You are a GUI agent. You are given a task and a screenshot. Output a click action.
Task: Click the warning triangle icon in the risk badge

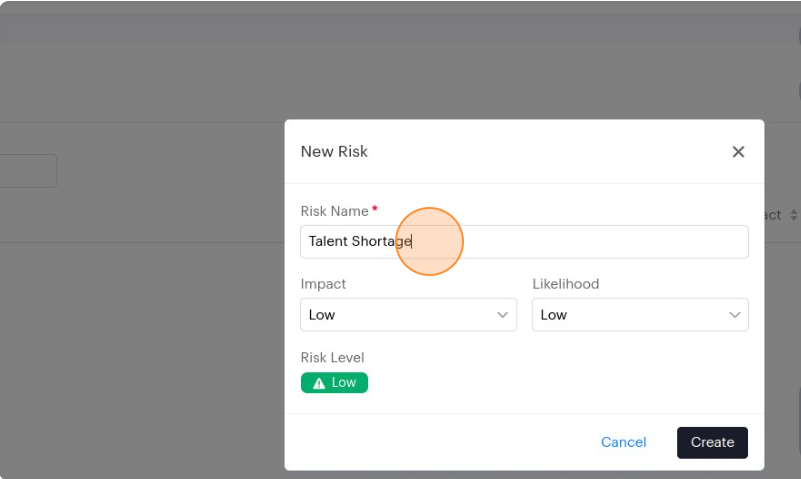click(319, 383)
